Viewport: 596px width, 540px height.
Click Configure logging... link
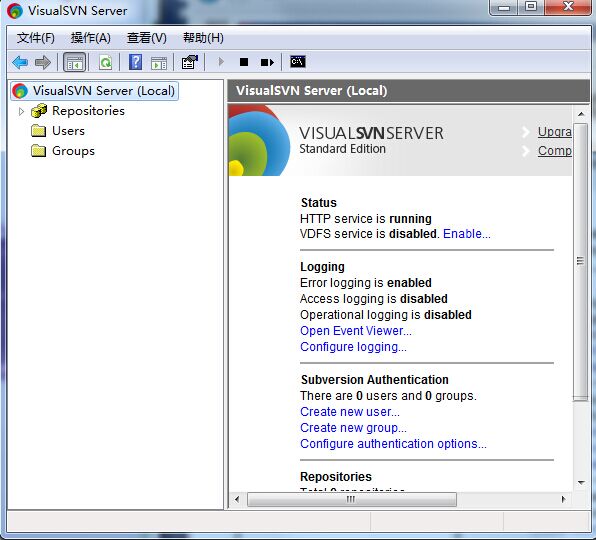point(353,347)
